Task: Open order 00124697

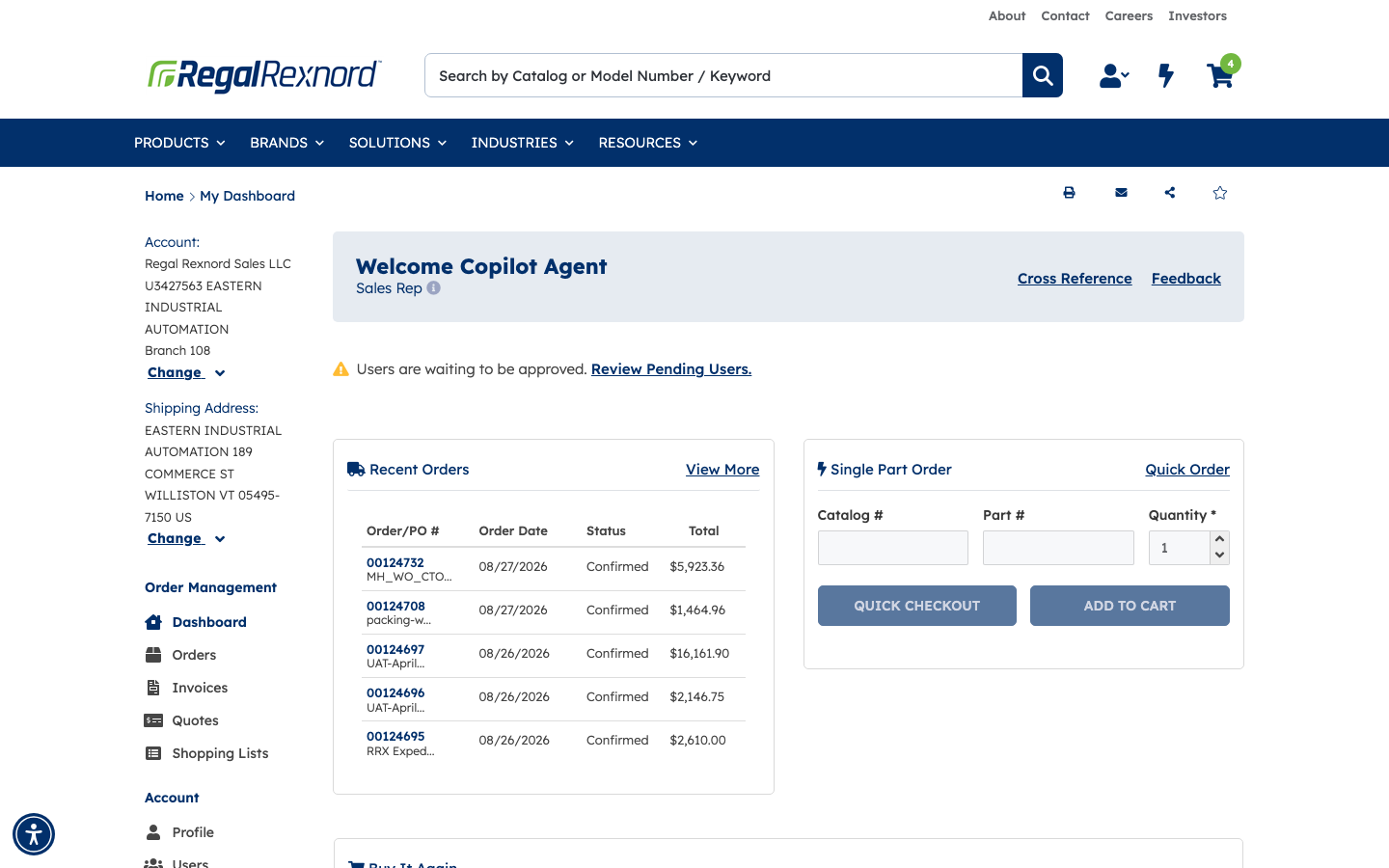Action: click(395, 649)
